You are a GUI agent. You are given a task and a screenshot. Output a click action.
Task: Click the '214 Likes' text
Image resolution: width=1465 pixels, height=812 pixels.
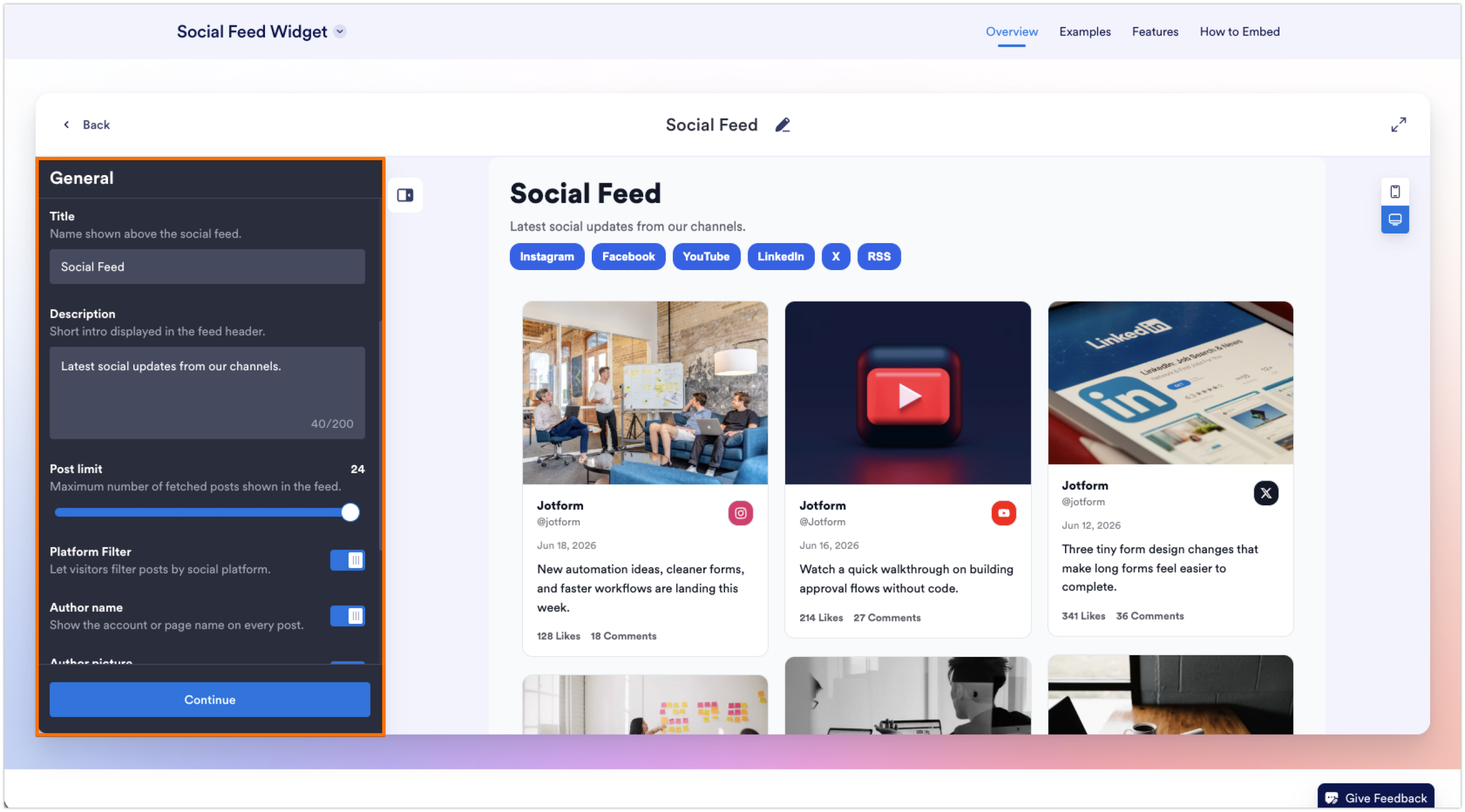(x=821, y=618)
